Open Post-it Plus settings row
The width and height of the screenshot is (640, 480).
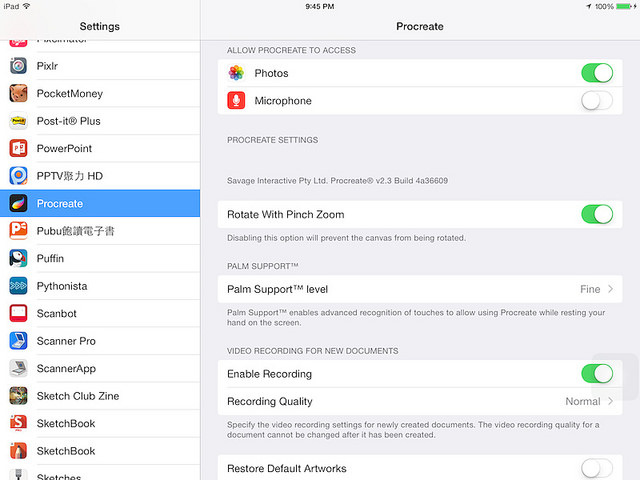tap(100, 121)
